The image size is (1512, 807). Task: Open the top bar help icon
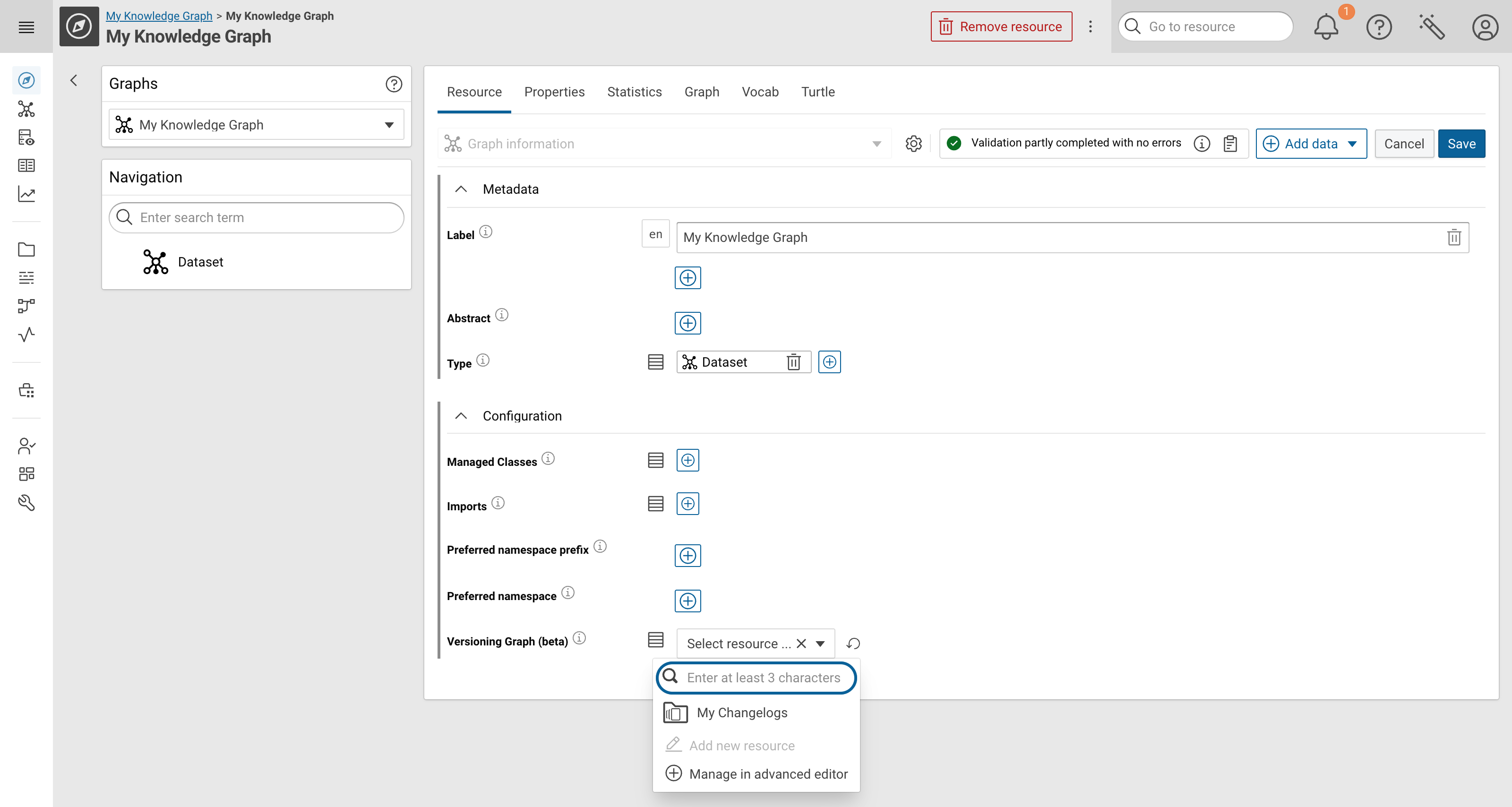tap(1379, 27)
